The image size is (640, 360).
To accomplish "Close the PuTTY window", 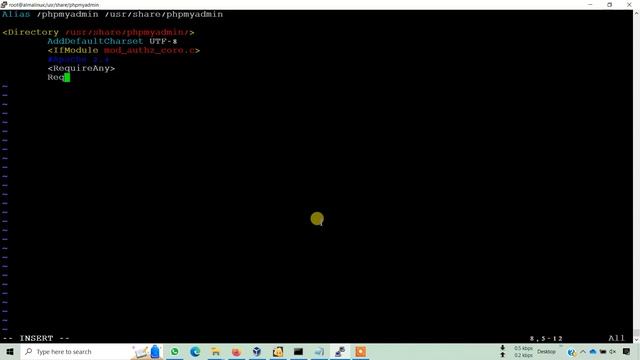I will (629, 4).
